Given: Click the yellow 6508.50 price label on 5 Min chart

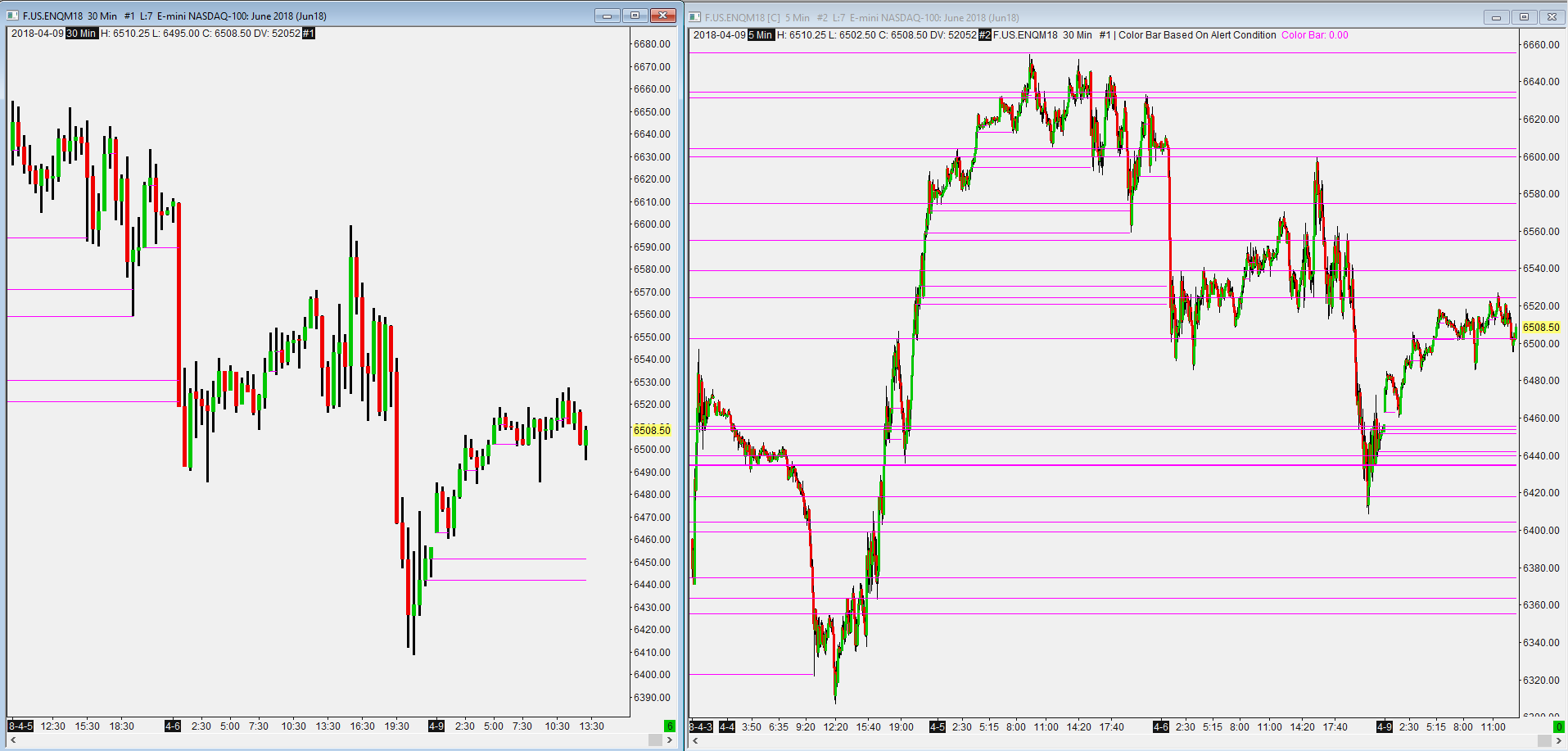Looking at the screenshot, I should pos(1540,327).
